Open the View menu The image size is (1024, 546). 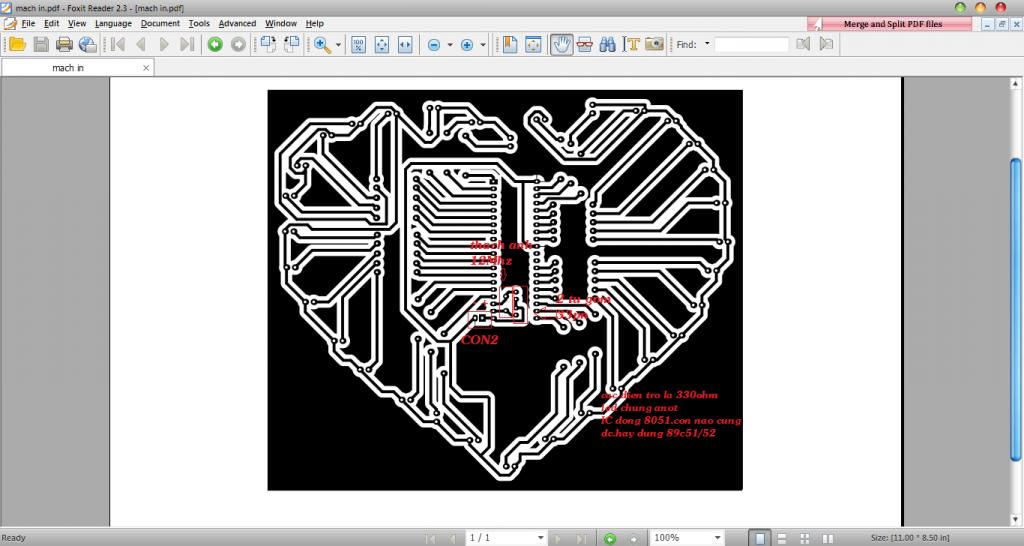click(77, 23)
